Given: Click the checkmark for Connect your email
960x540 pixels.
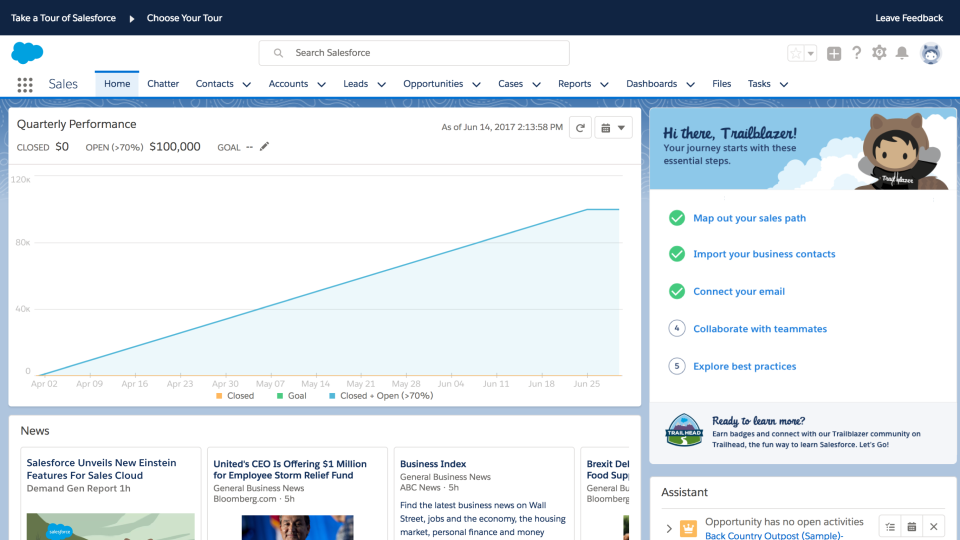Looking at the screenshot, I should pyautogui.click(x=677, y=291).
